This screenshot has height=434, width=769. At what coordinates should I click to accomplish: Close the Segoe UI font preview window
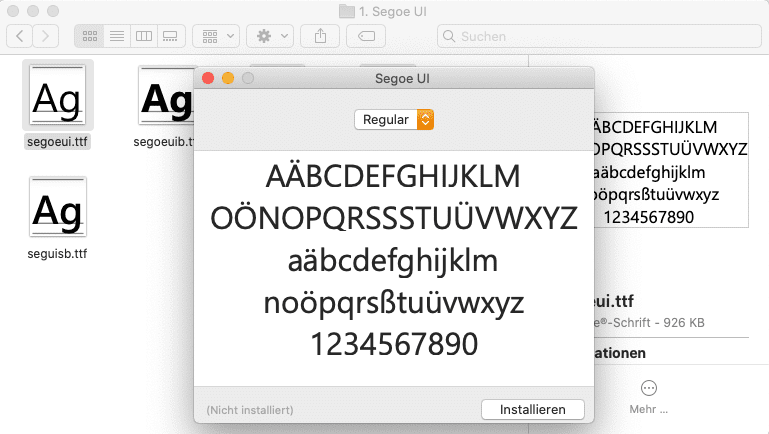pos(208,78)
